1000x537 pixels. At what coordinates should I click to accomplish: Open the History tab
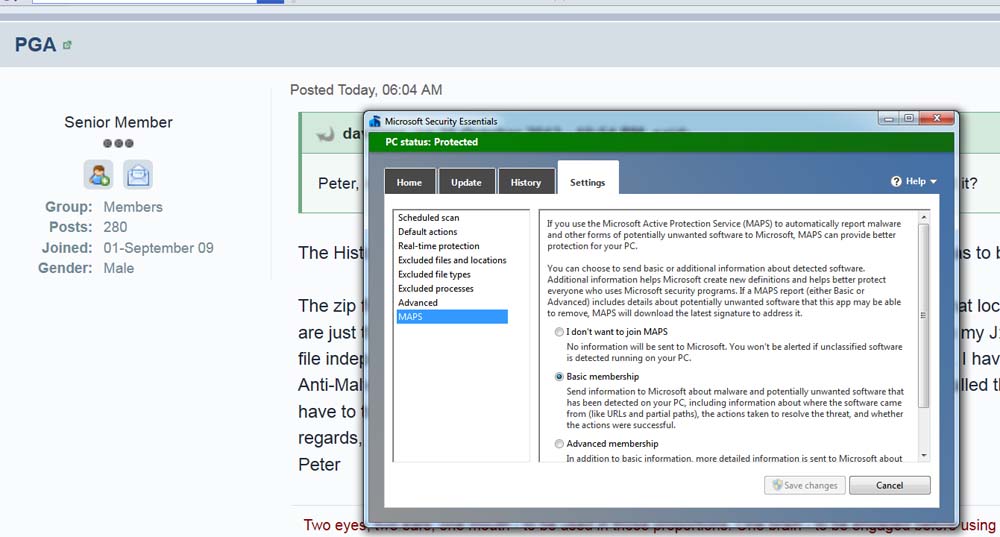point(525,182)
